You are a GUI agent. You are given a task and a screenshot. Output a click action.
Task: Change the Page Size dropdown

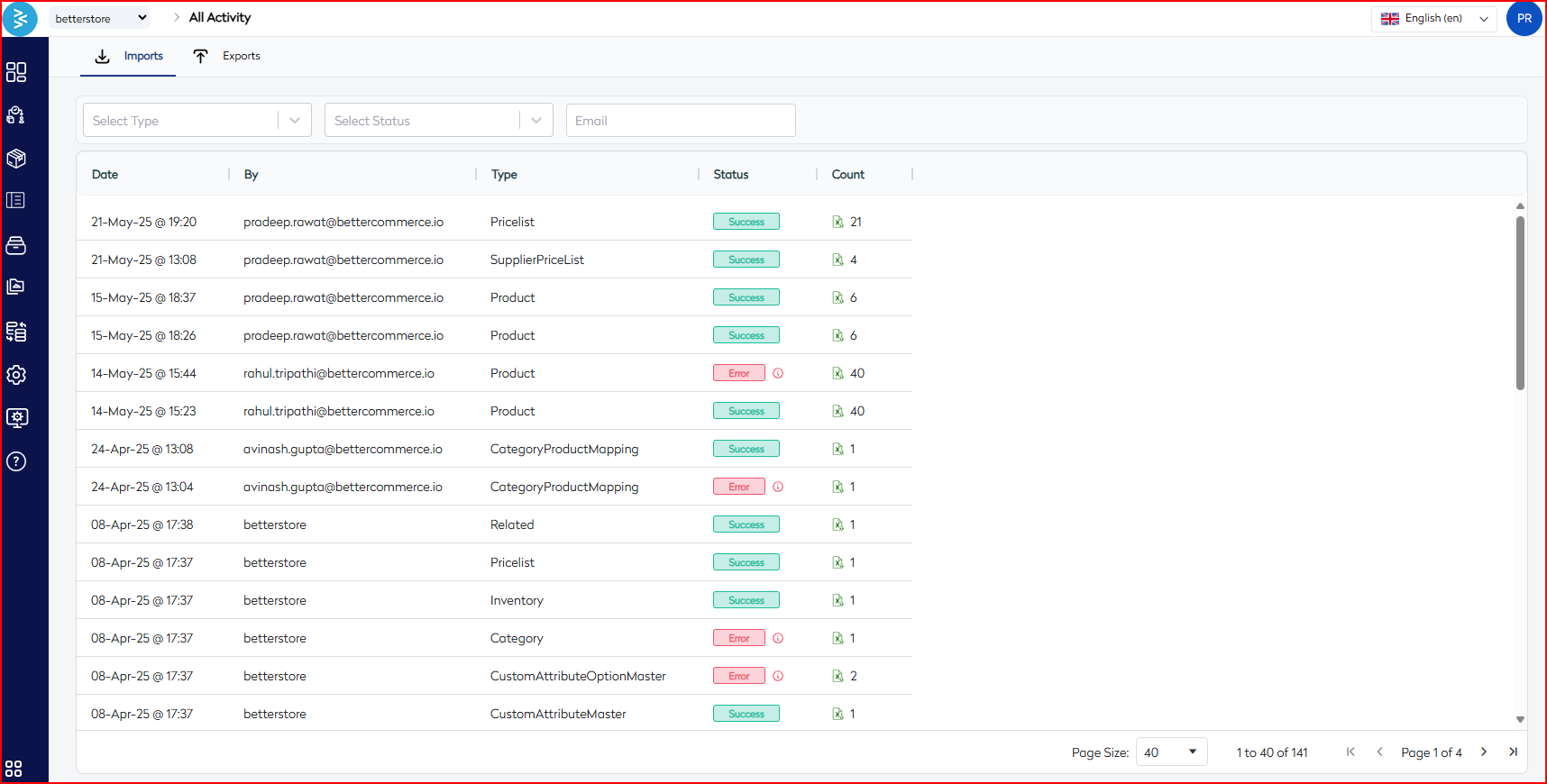pyautogui.click(x=1170, y=752)
